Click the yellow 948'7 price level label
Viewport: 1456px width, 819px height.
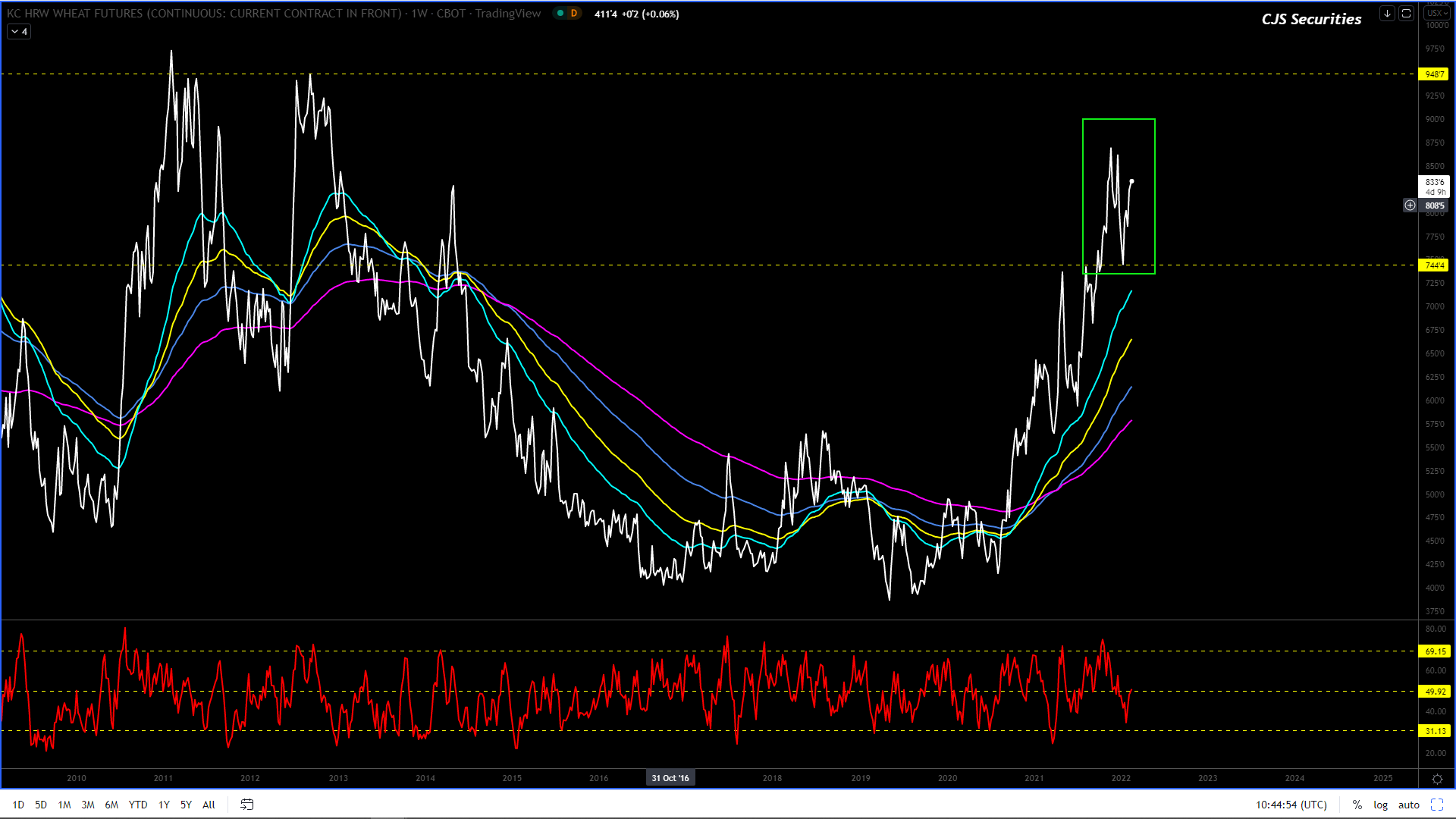coord(1434,74)
